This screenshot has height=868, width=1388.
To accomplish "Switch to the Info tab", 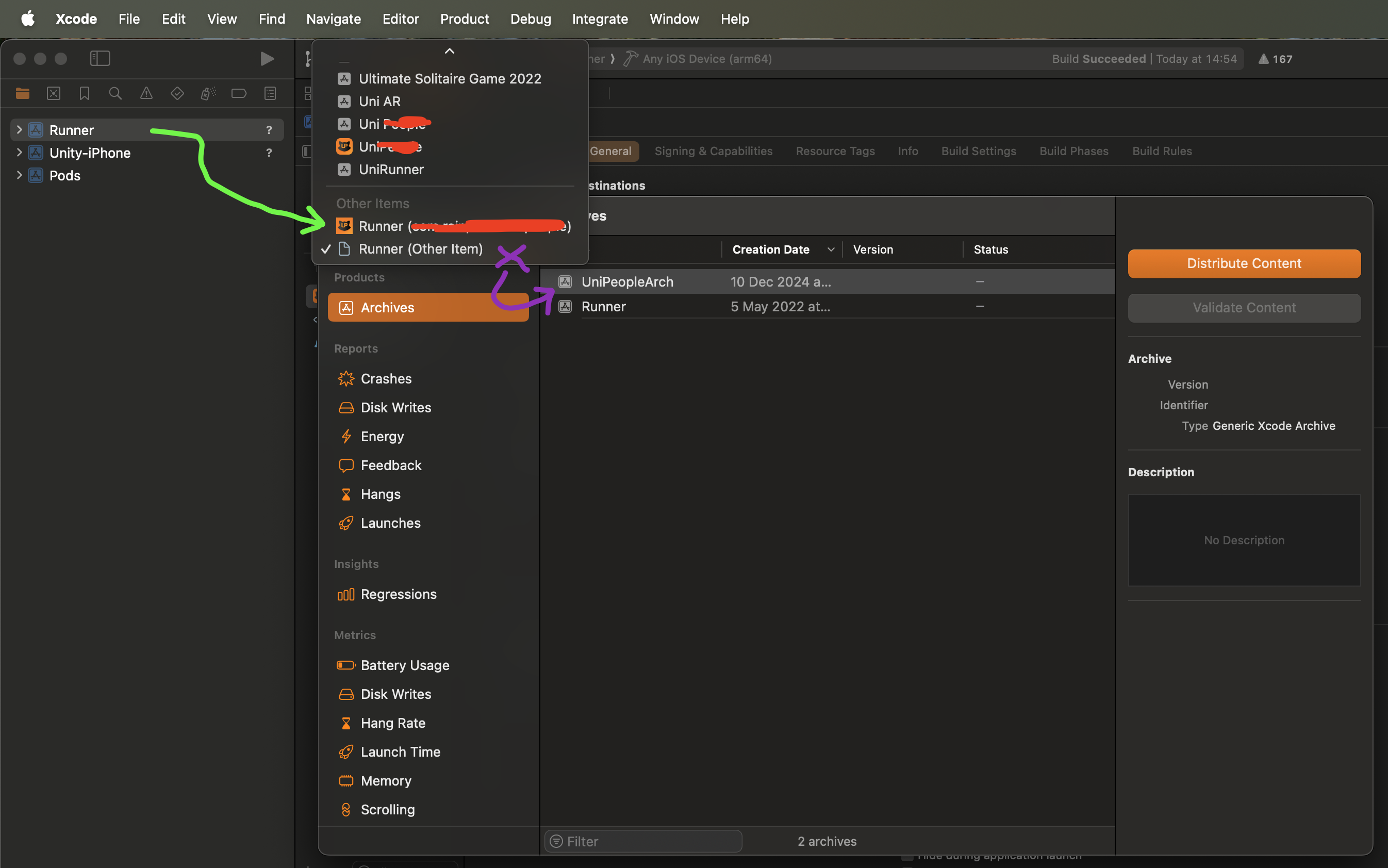I will point(908,151).
